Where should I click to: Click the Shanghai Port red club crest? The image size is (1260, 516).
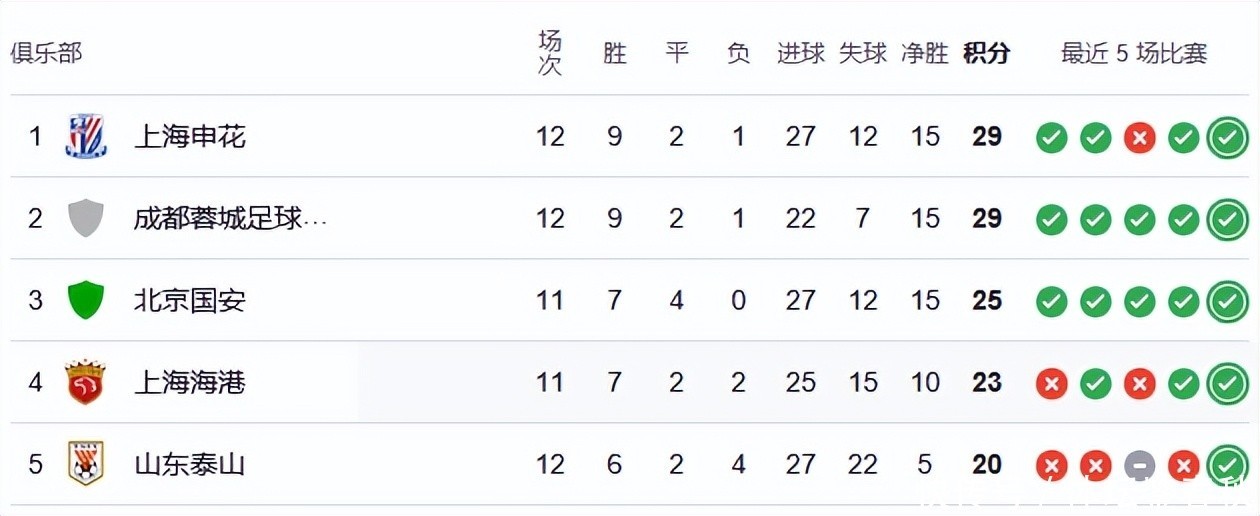click(86, 382)
